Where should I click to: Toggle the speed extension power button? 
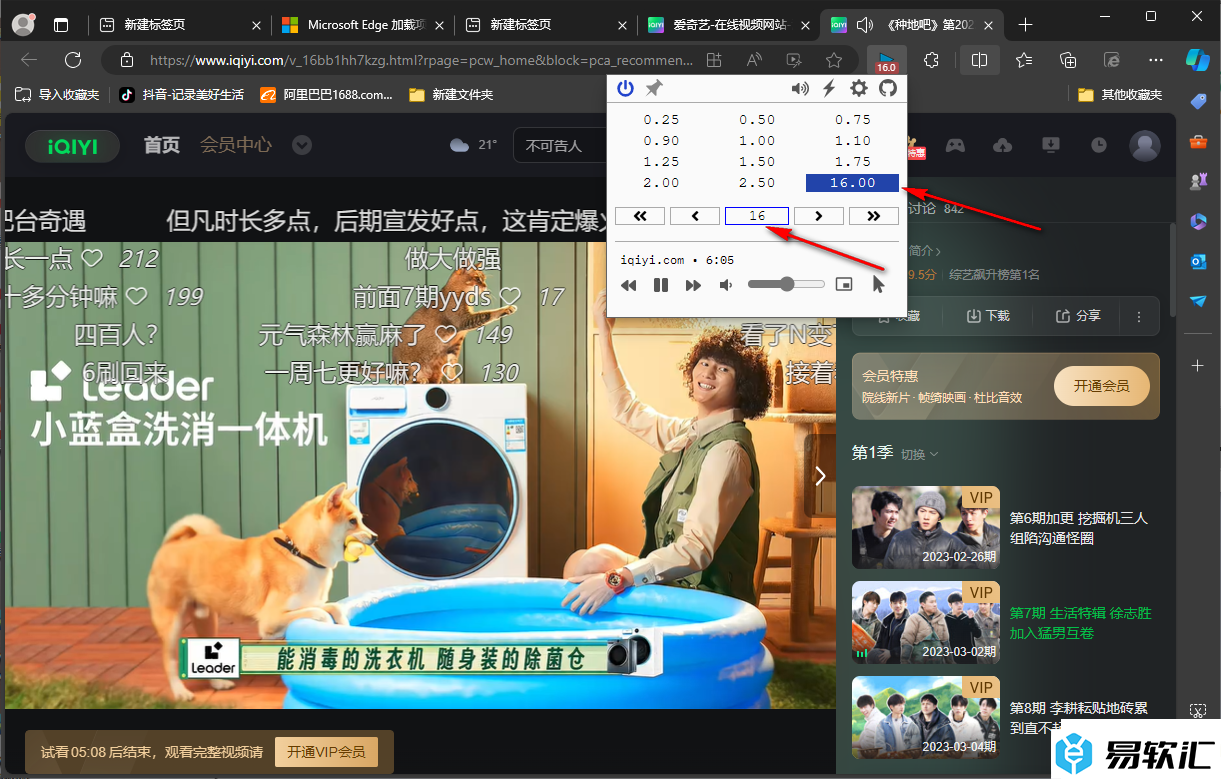pyautogui.click(x=625, y=89)
